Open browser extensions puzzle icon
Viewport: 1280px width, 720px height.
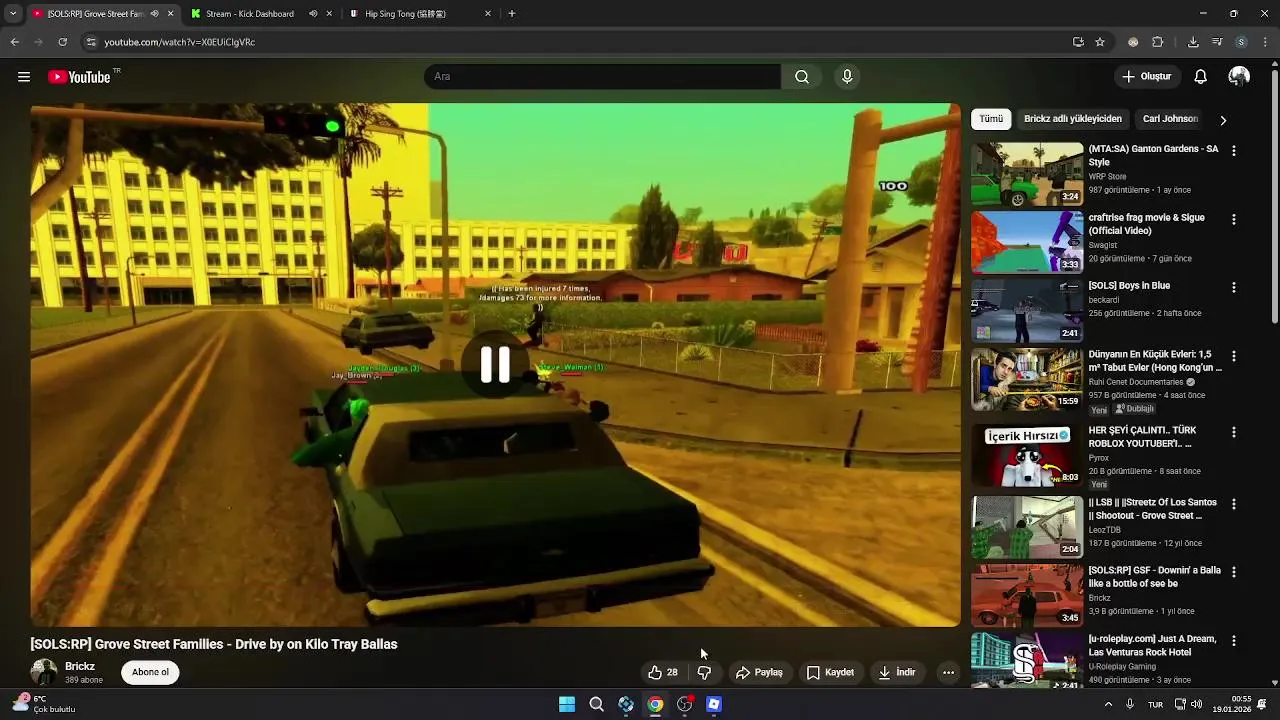pos(1158,42)
